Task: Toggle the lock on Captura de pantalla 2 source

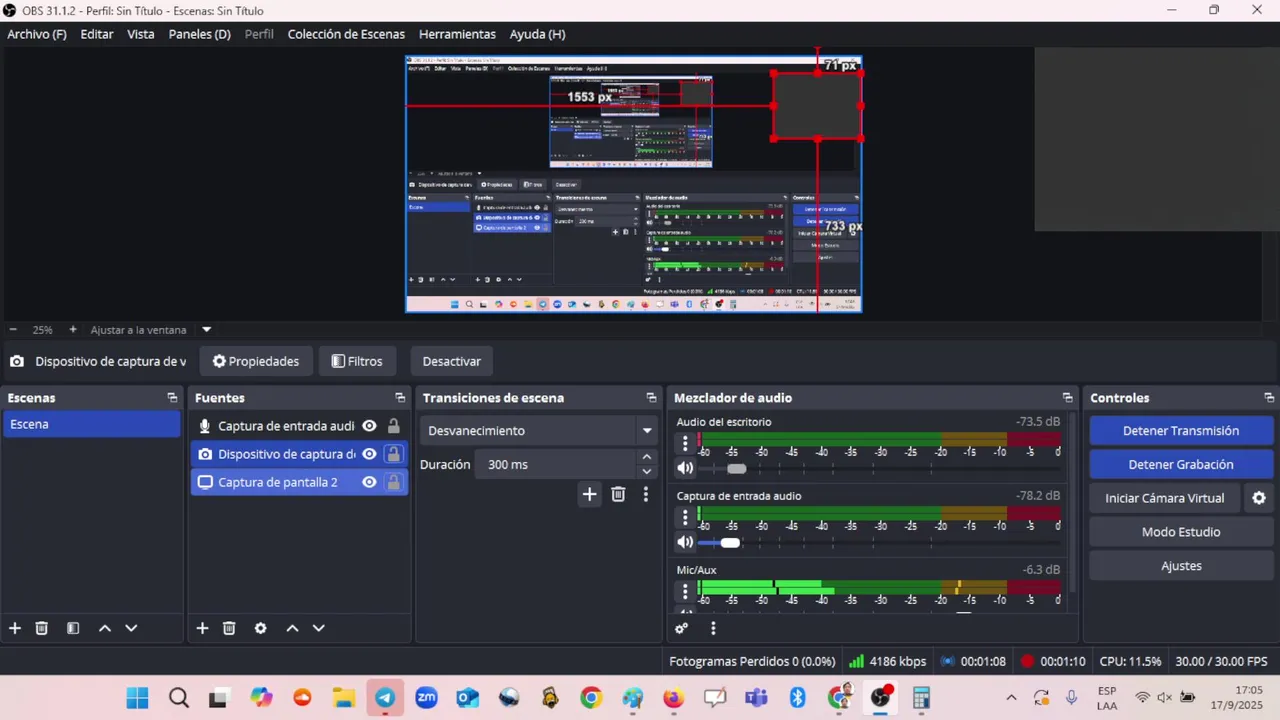Action: coord(394,482)
